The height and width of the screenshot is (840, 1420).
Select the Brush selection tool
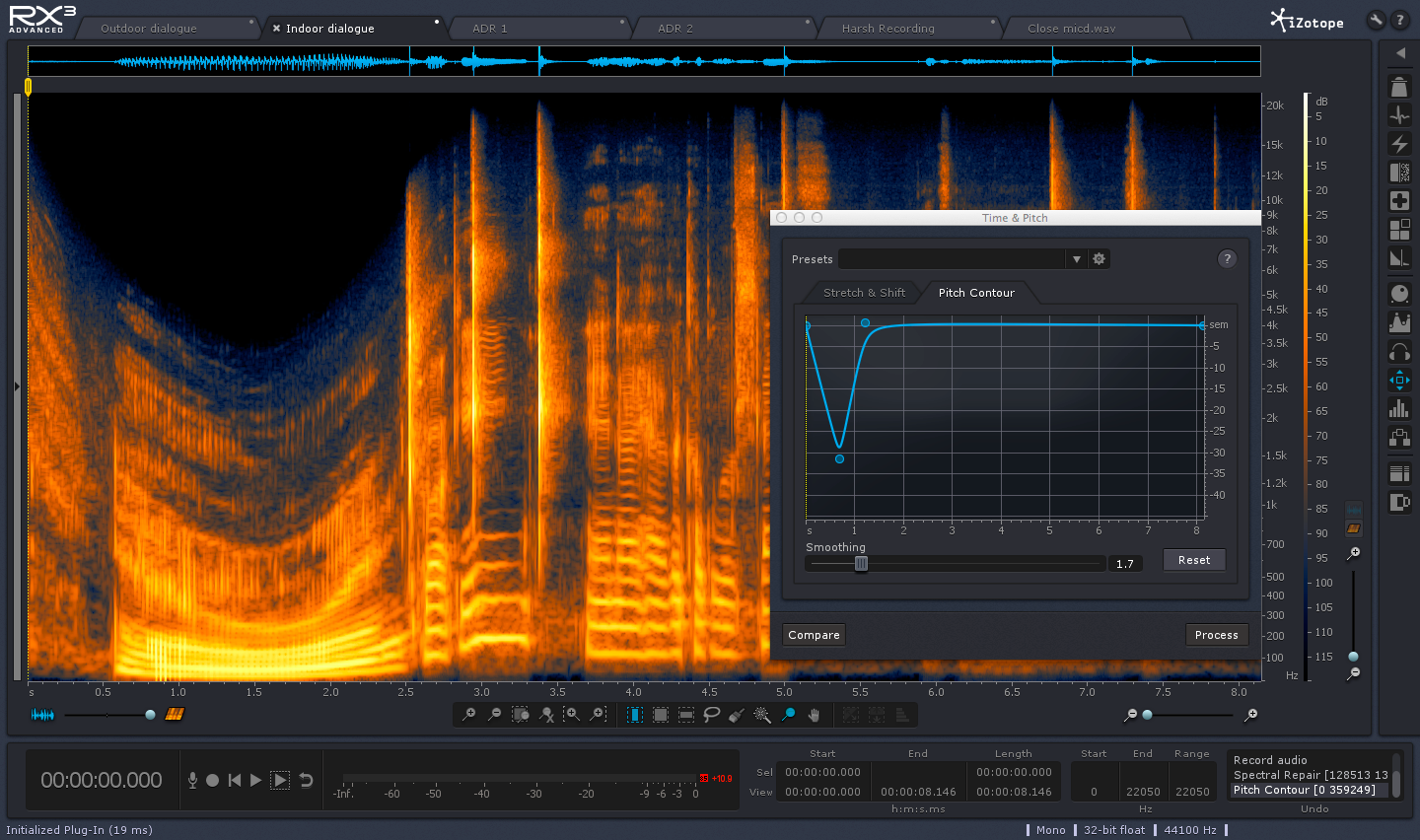click(x=737, y=715)
